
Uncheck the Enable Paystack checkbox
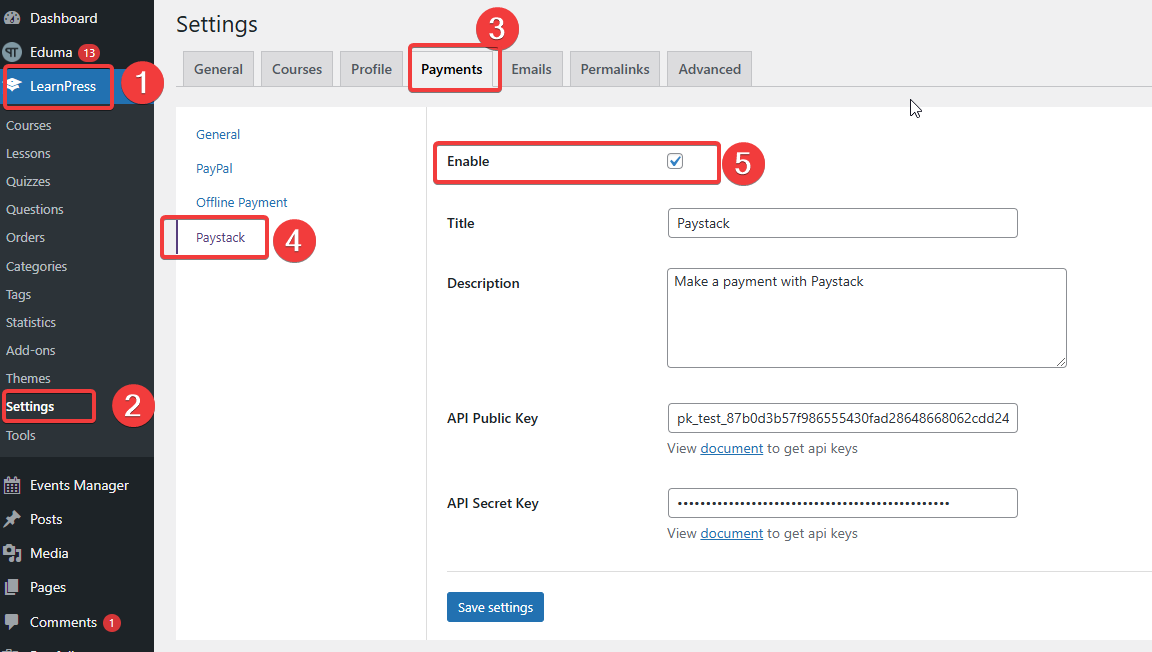point(675,161)
